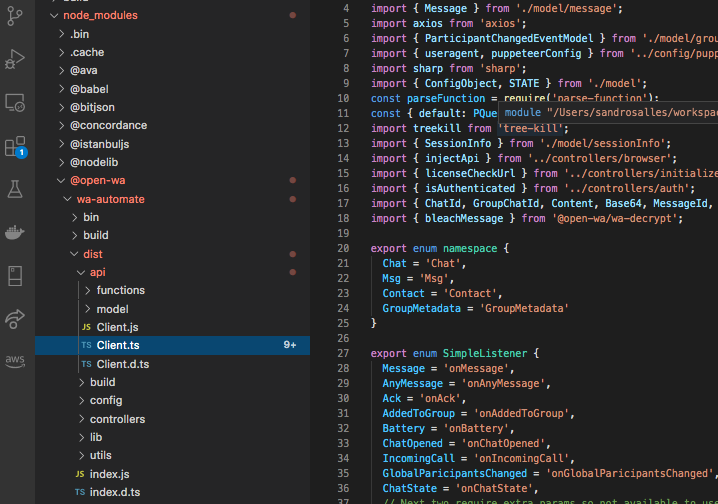Collapse the dist folder

172,254
